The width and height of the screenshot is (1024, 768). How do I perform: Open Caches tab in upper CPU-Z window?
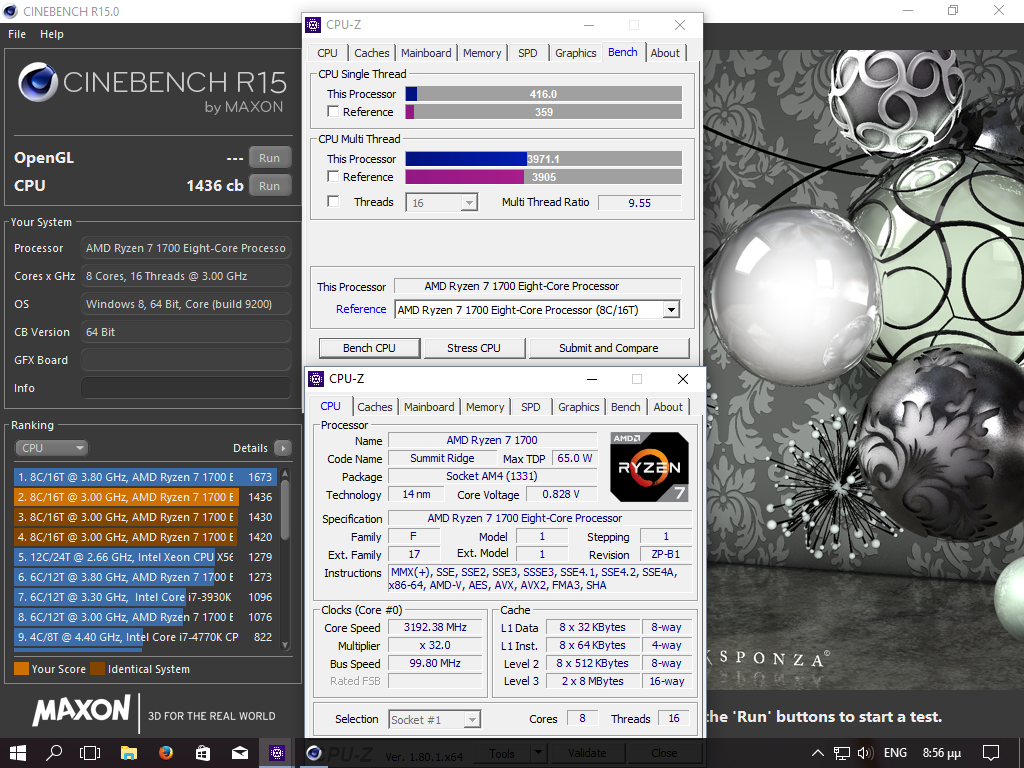[372, 53]
